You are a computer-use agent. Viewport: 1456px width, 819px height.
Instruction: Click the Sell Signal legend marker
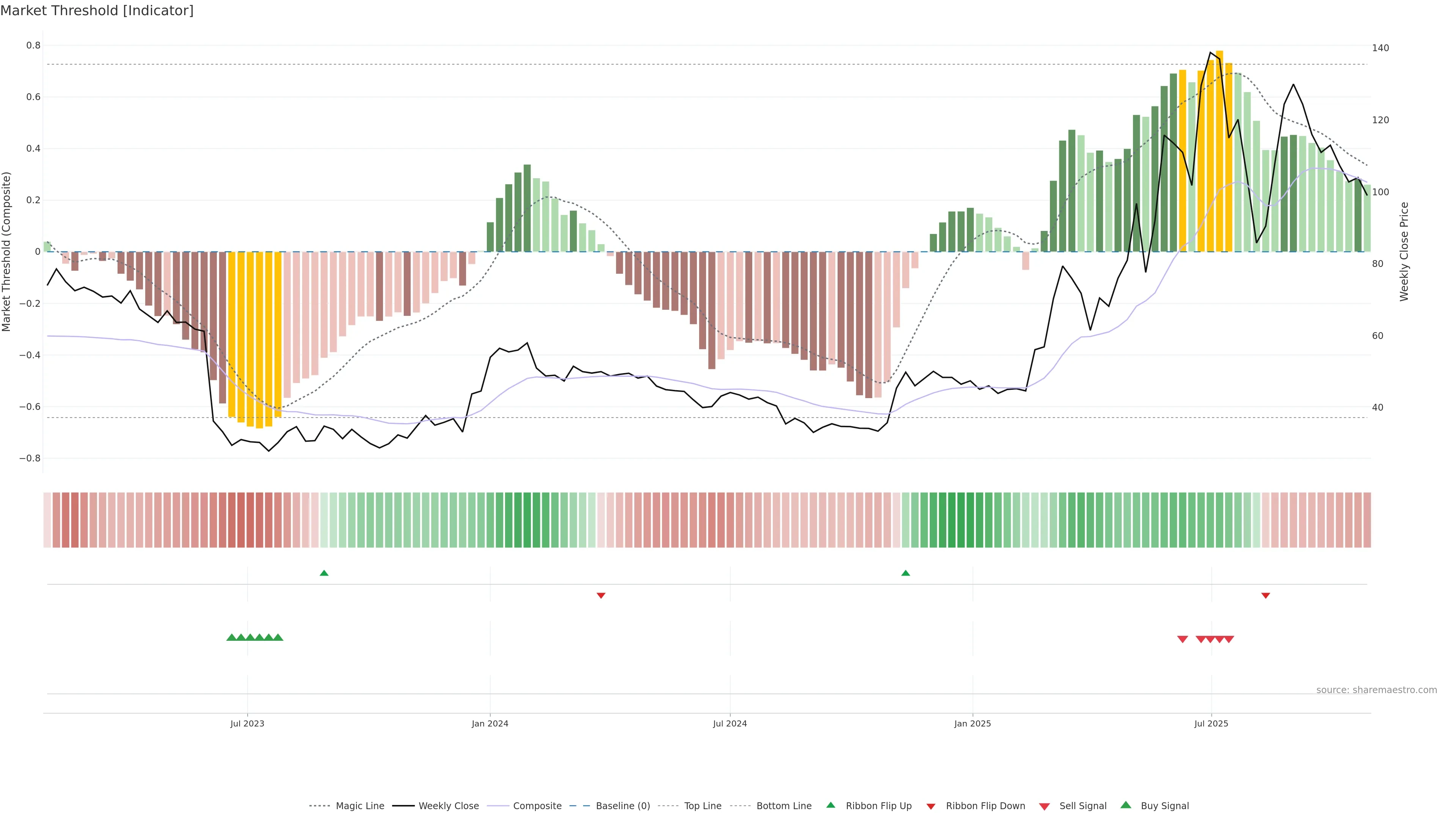pos(1044,806)
